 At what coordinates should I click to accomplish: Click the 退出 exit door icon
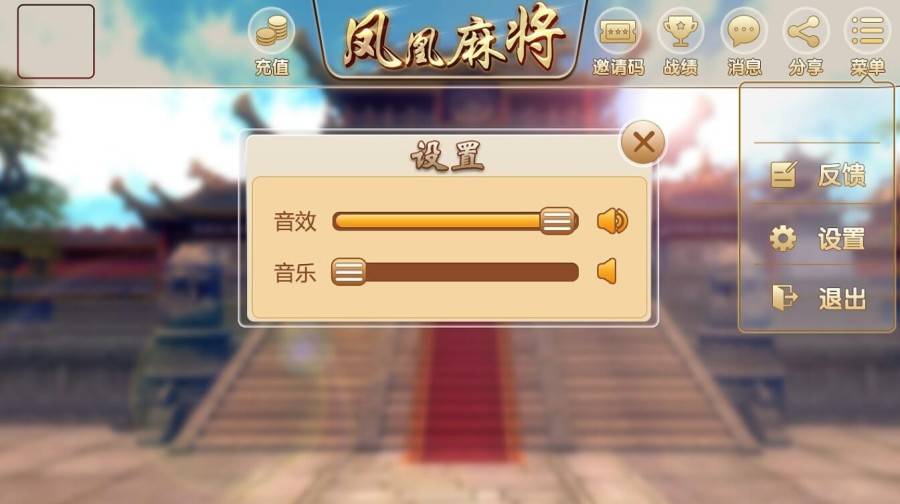784,298
